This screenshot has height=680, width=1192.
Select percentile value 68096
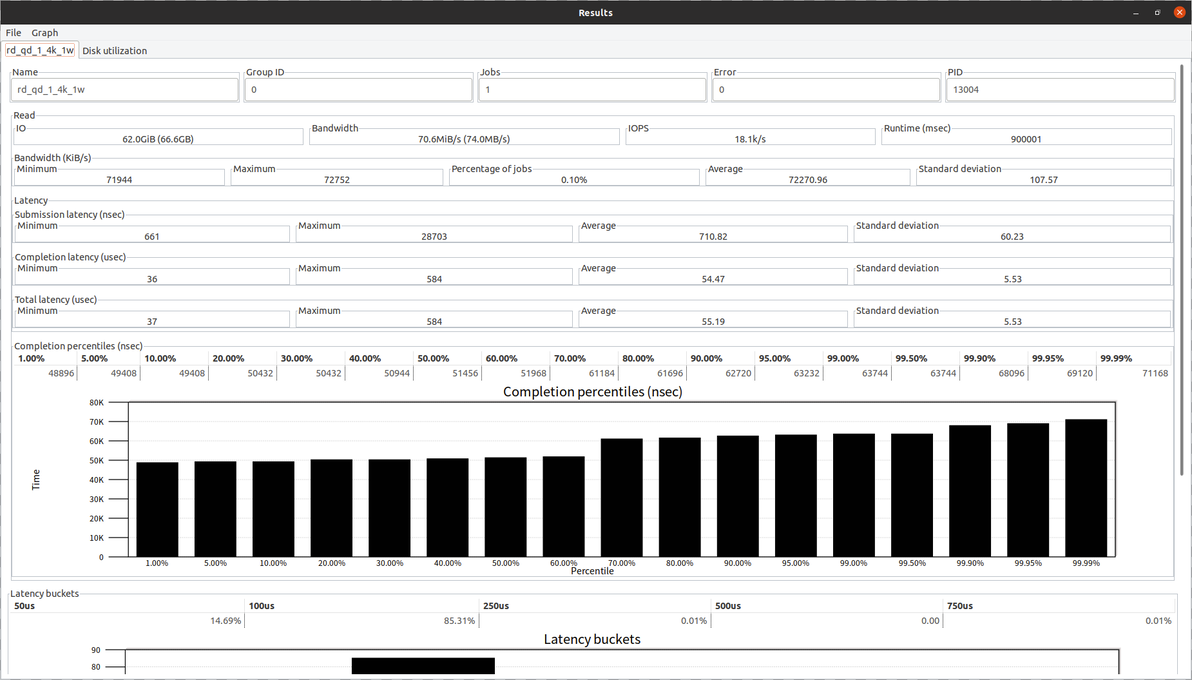tap(1011, 373)
